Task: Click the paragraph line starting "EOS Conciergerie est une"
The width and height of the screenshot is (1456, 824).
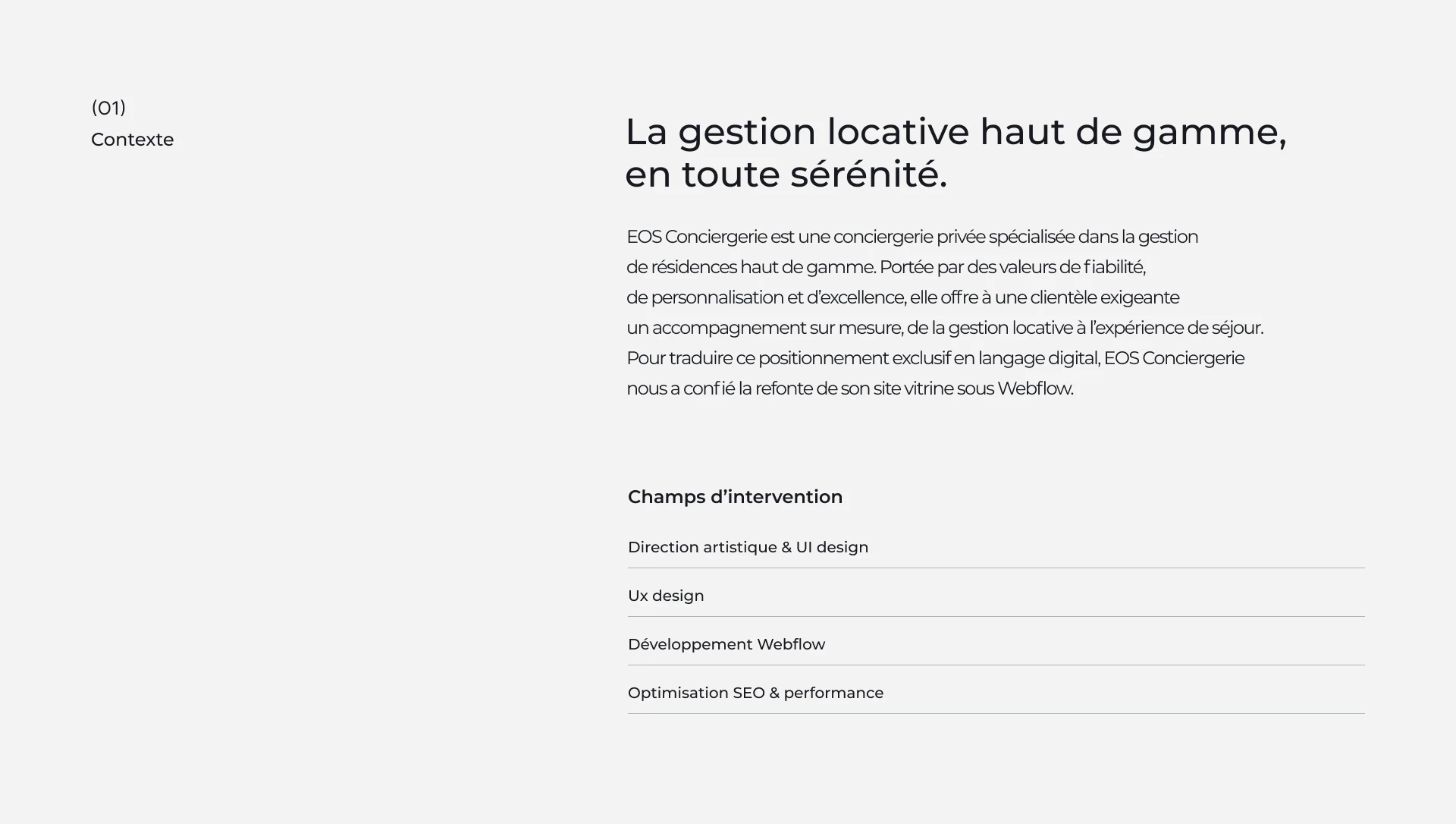Action: (912, 237)
